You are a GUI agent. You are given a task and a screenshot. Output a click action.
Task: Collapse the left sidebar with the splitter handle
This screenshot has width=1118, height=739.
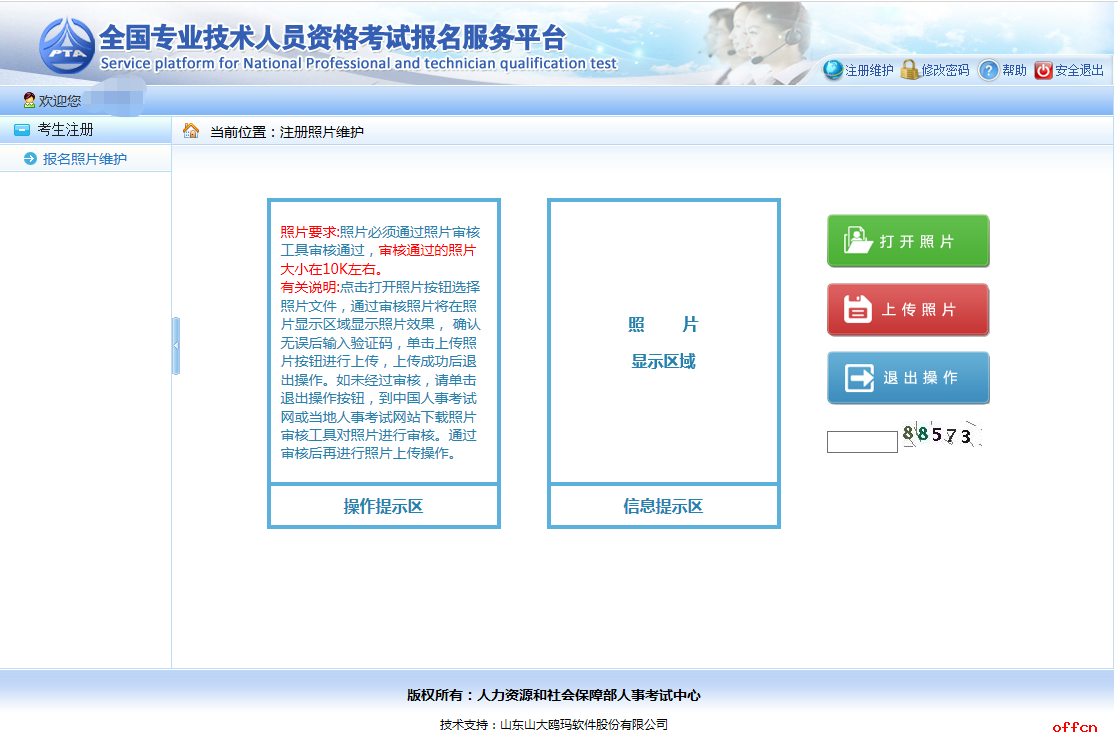[x=175, y=346]
